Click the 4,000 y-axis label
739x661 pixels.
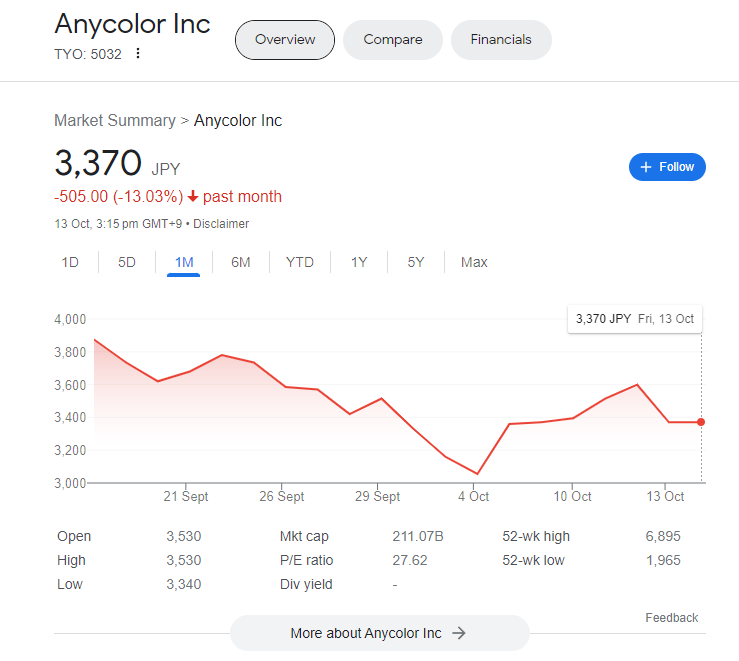tap(70, 319)
